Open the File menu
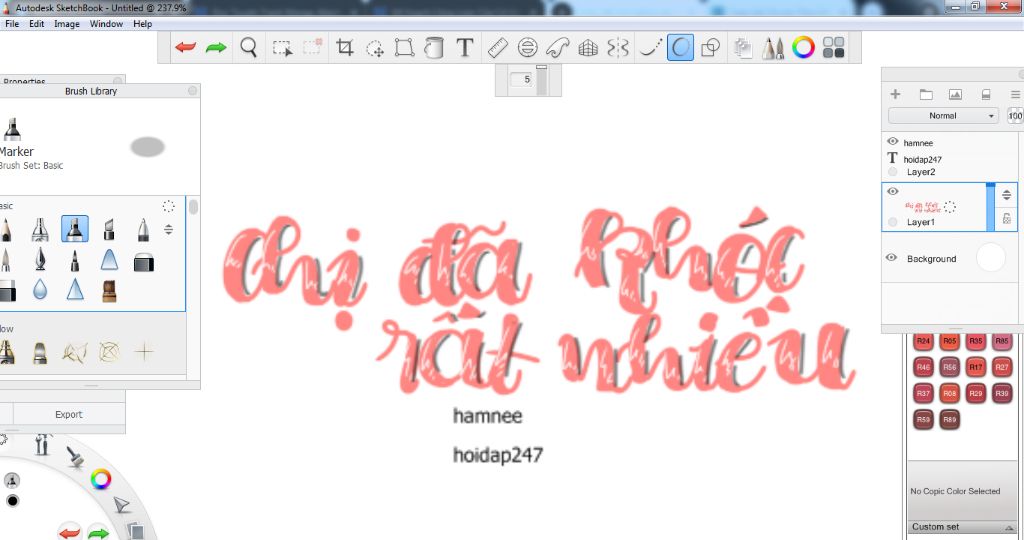The height and width of the screenshot is (540, 1024). 12,24
